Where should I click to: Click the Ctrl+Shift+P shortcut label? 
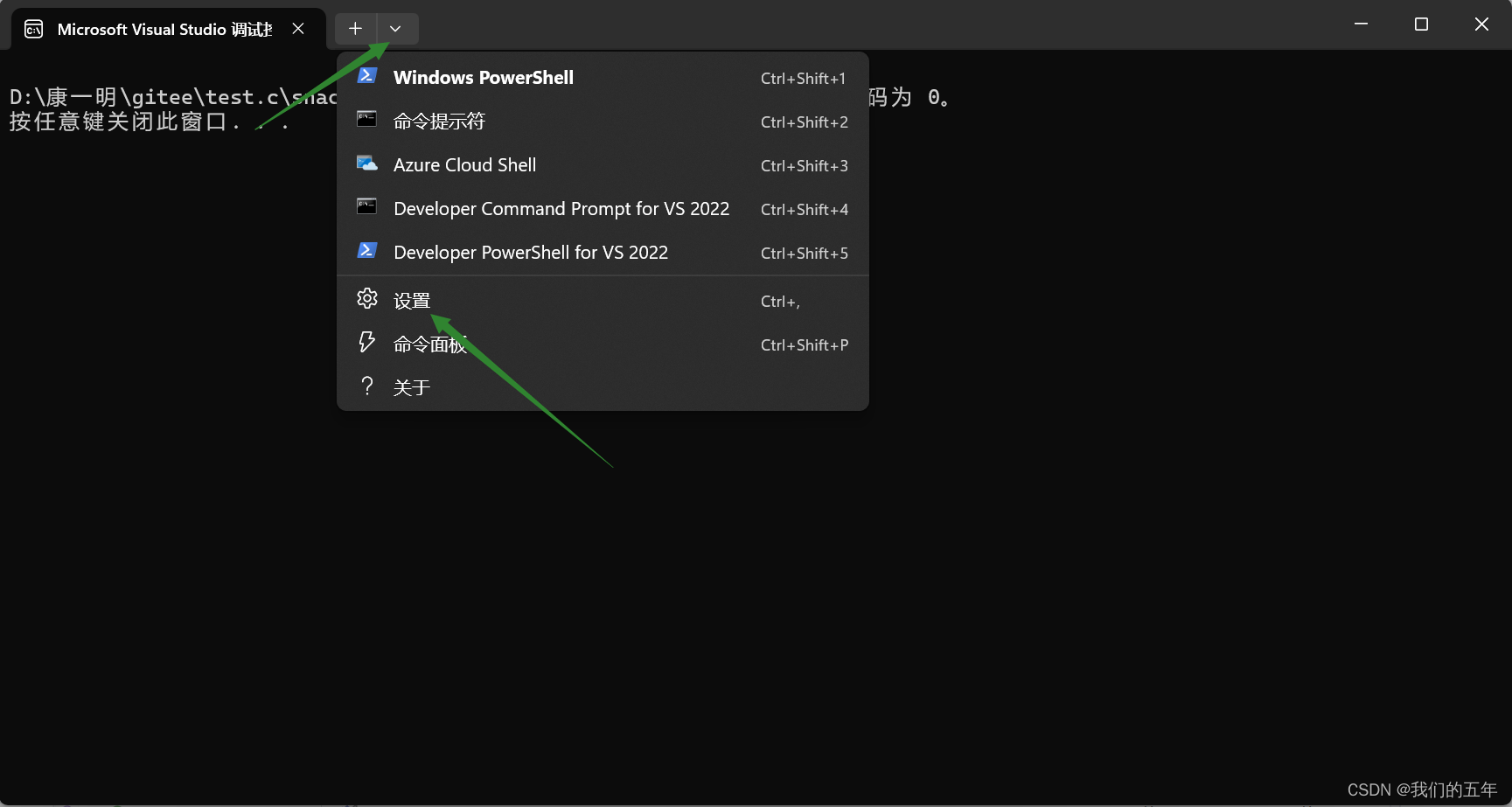click(804, 345)
